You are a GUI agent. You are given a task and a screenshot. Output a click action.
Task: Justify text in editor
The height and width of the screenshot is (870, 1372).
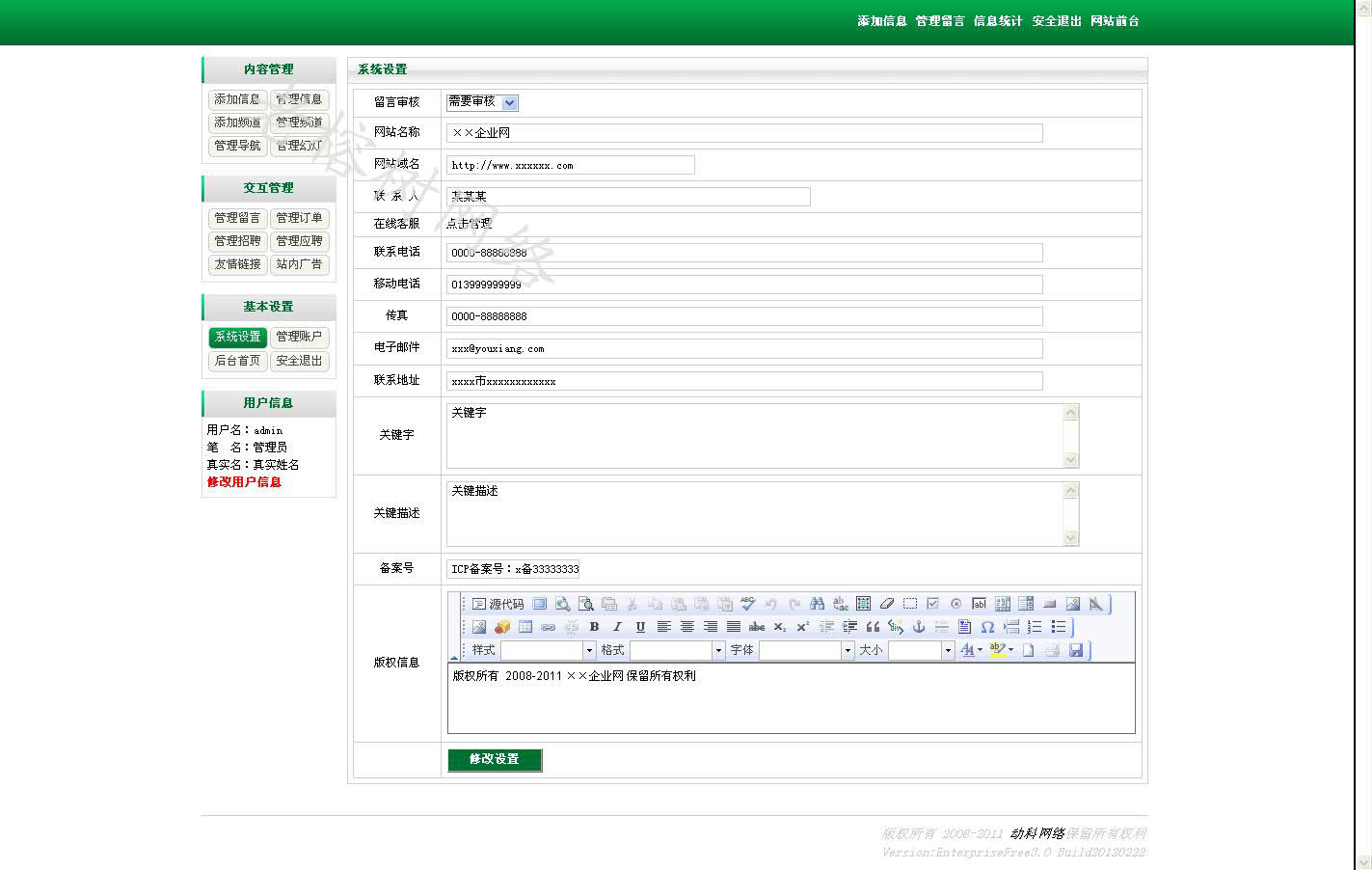(x=734, y=627)
